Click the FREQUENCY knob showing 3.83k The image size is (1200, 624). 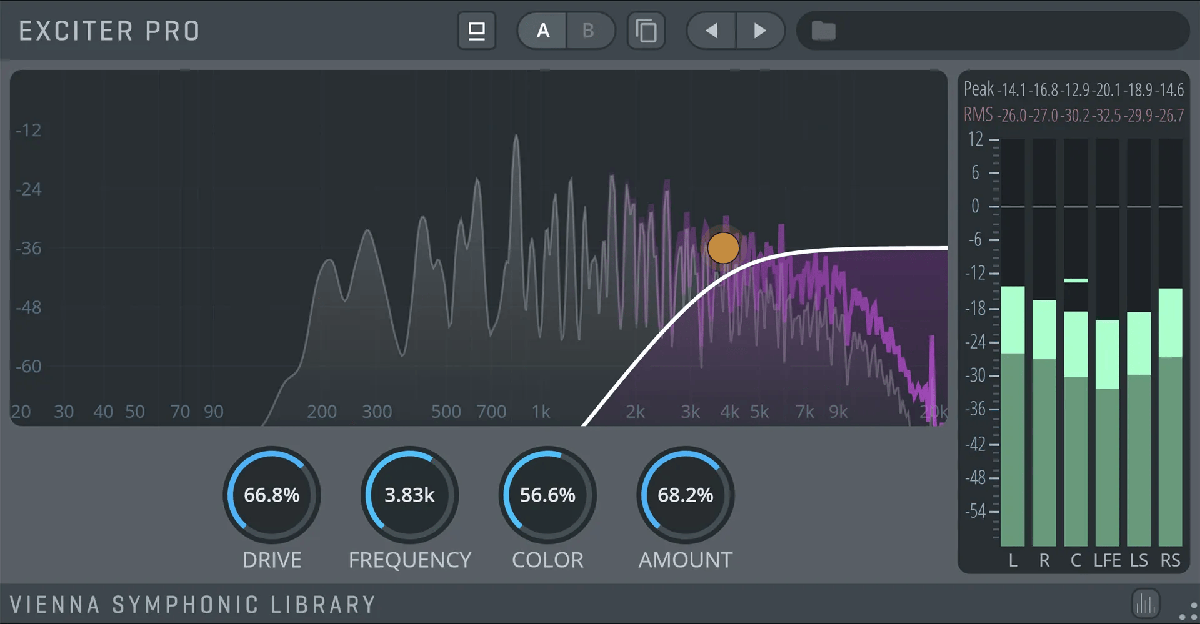[x=410, y=495]
